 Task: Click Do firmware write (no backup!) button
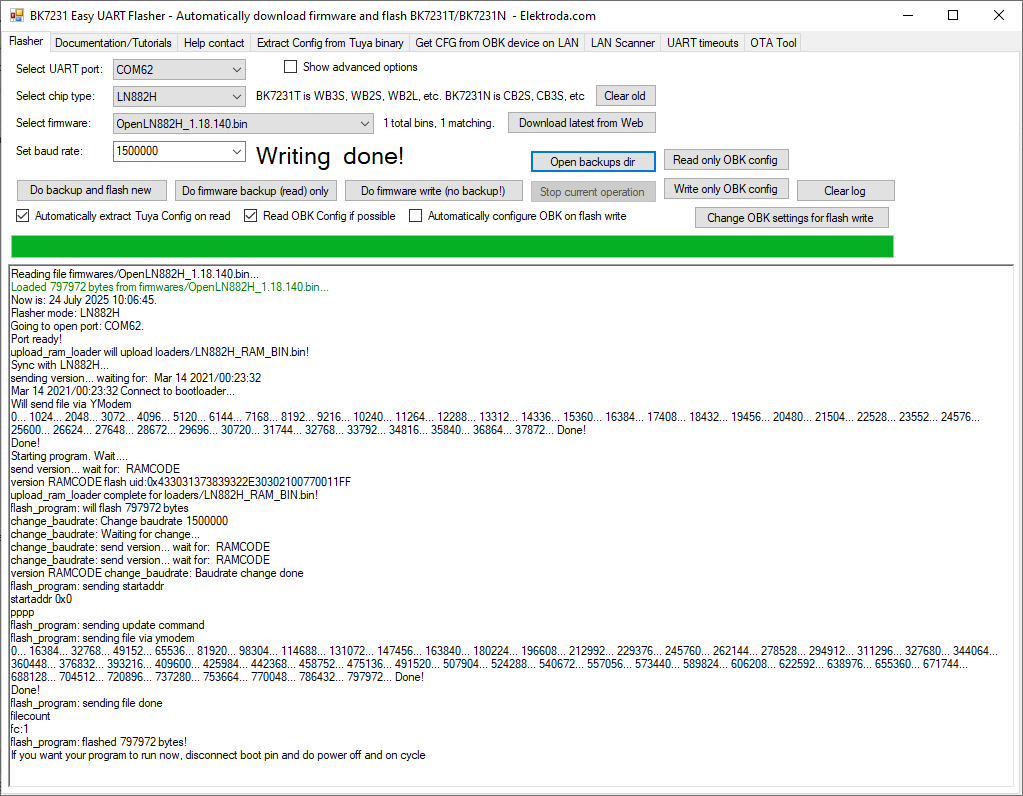click(x=433, y=191)
